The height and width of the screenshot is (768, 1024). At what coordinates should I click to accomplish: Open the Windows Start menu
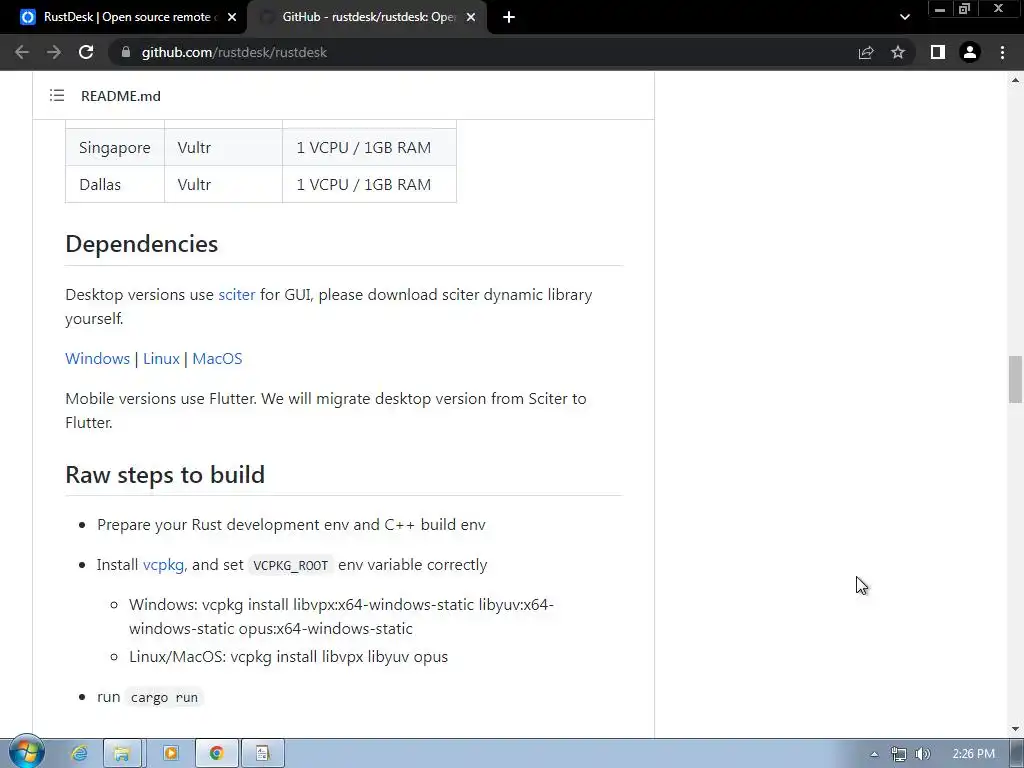(27, 752)
